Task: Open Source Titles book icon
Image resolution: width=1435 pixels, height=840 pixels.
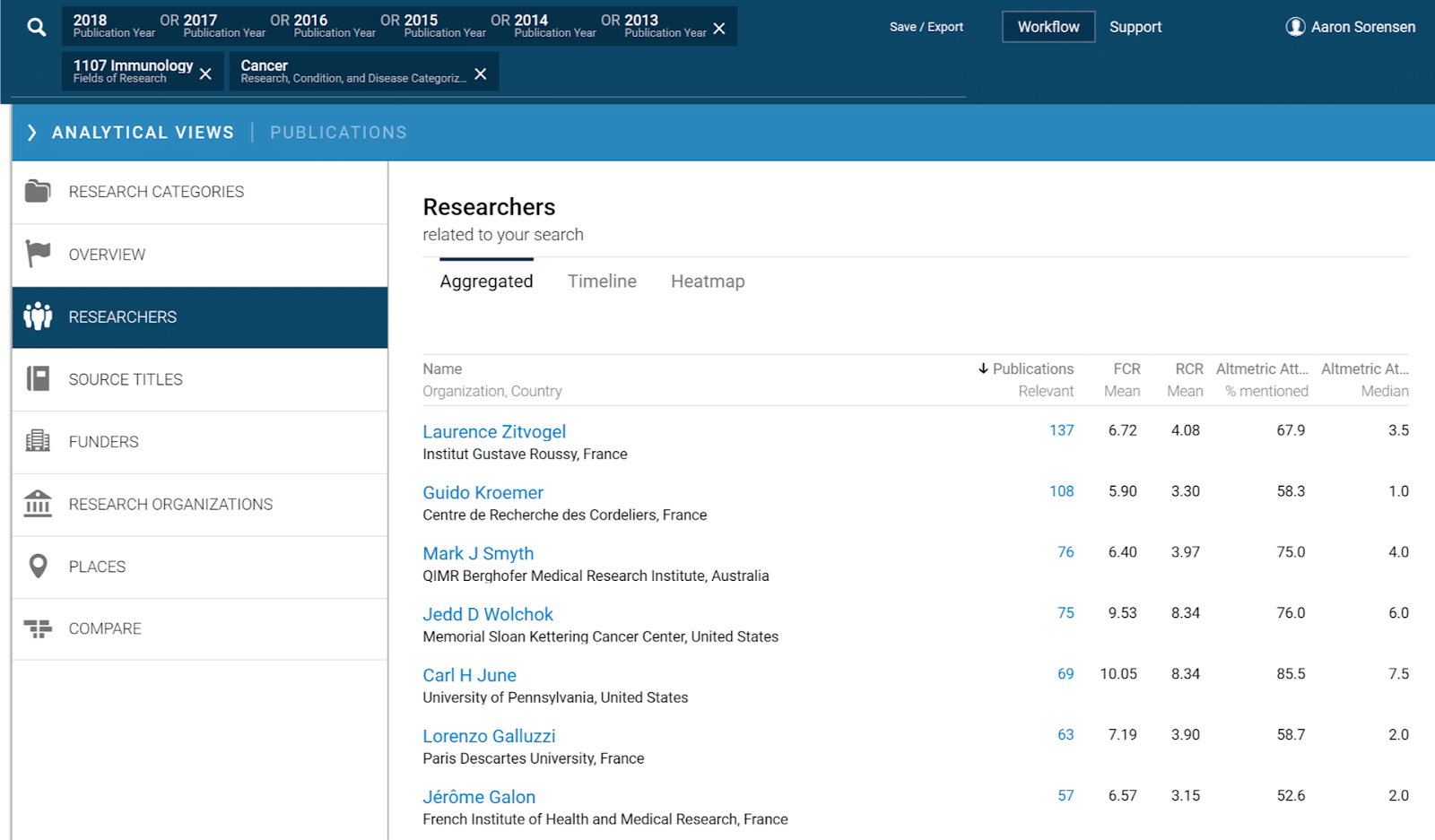Action: click(38, 378)
